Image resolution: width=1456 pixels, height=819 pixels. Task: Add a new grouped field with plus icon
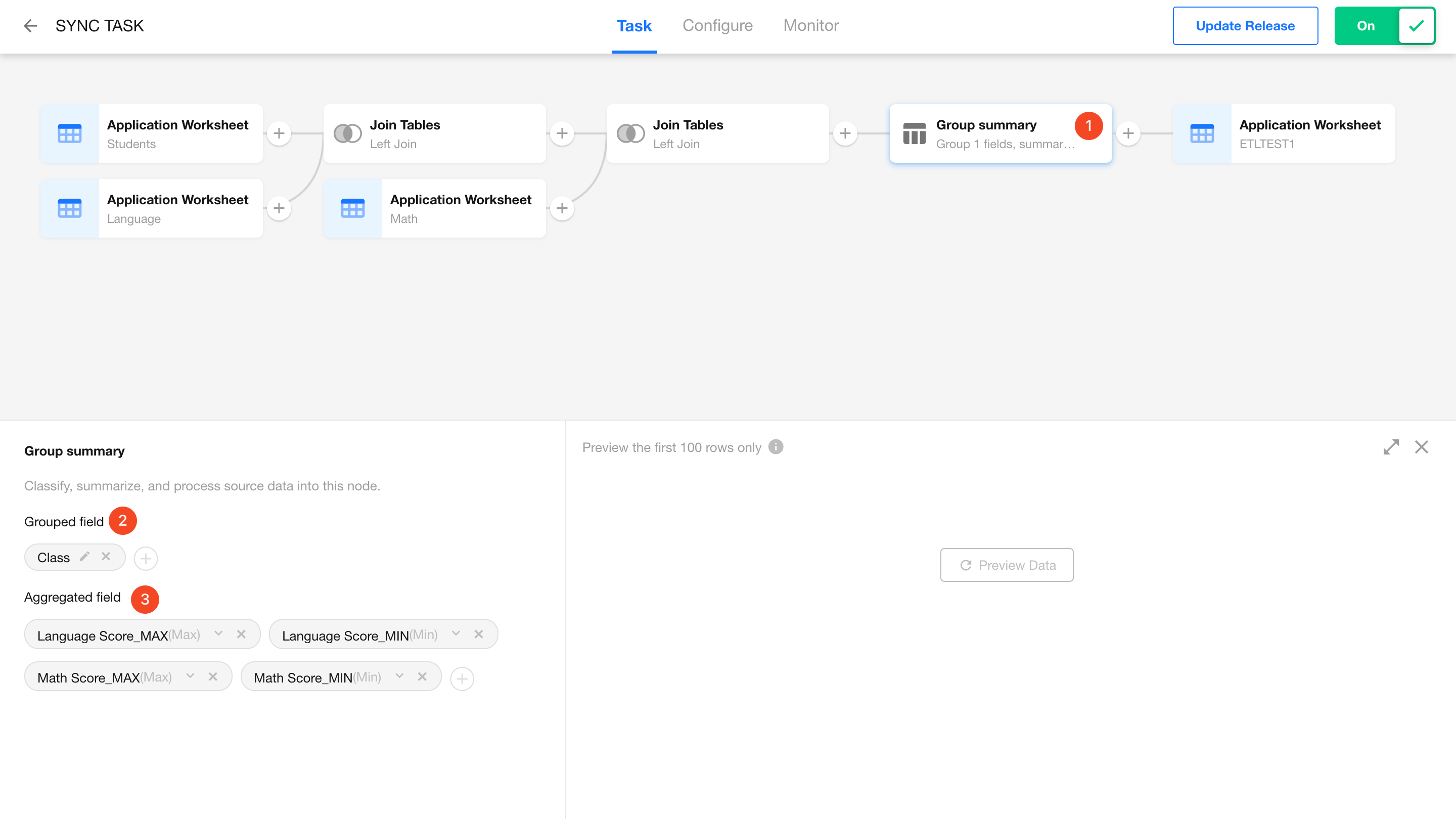click(x=146, y=559)
